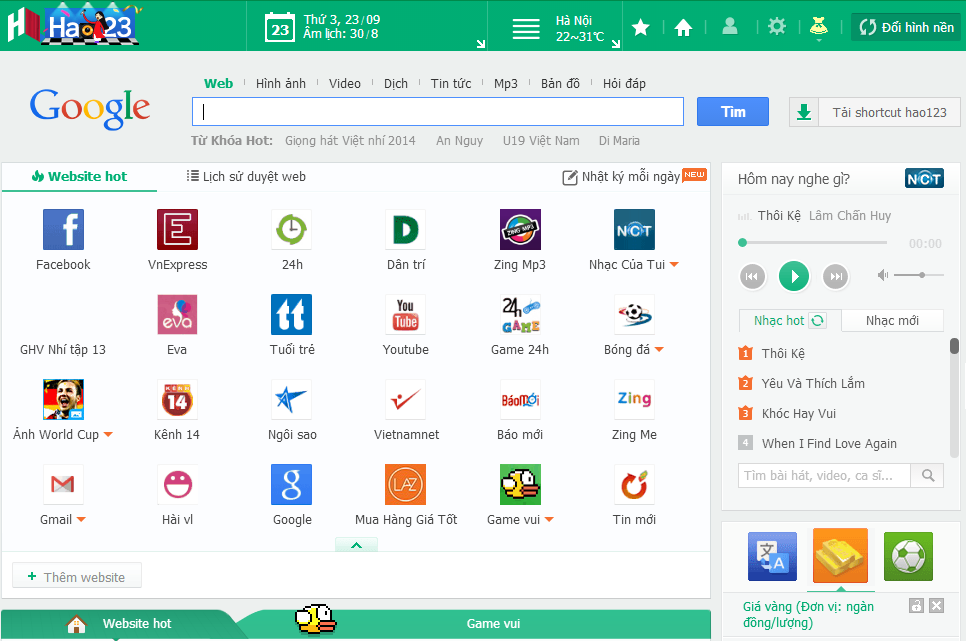Click the Đổi hình nền button

(906, 27)
